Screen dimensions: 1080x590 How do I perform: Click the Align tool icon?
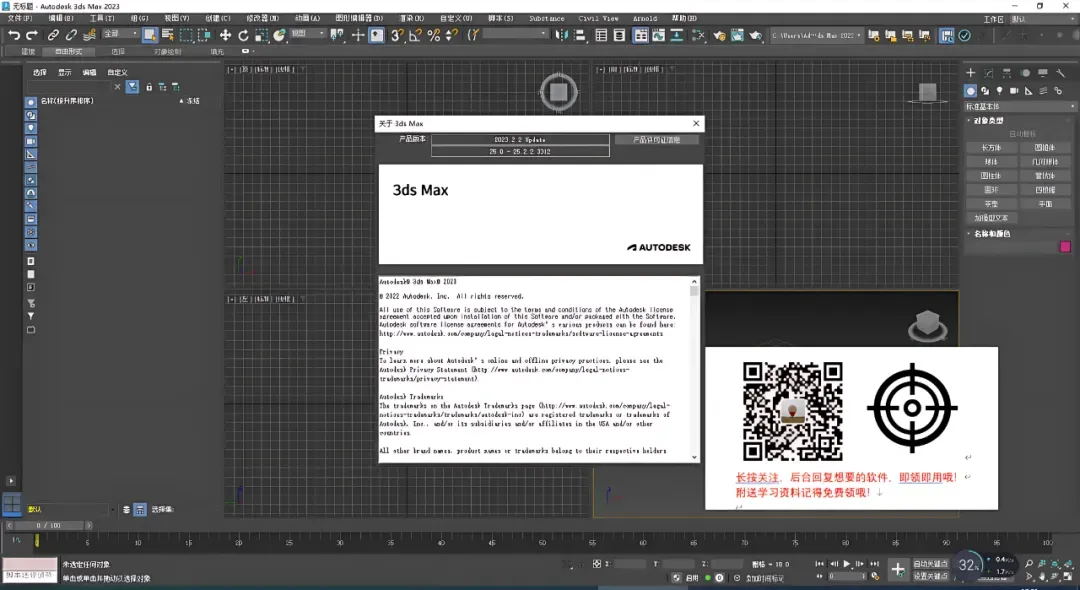579,35
